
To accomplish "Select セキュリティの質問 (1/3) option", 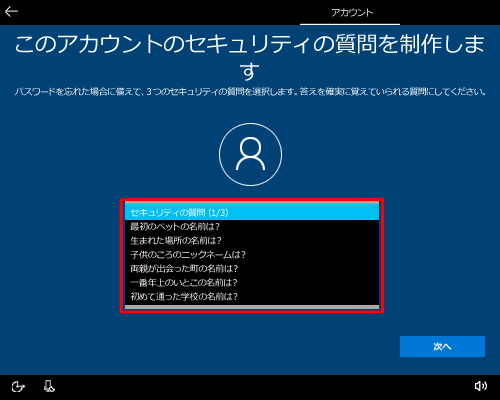I will pos(252,212).
